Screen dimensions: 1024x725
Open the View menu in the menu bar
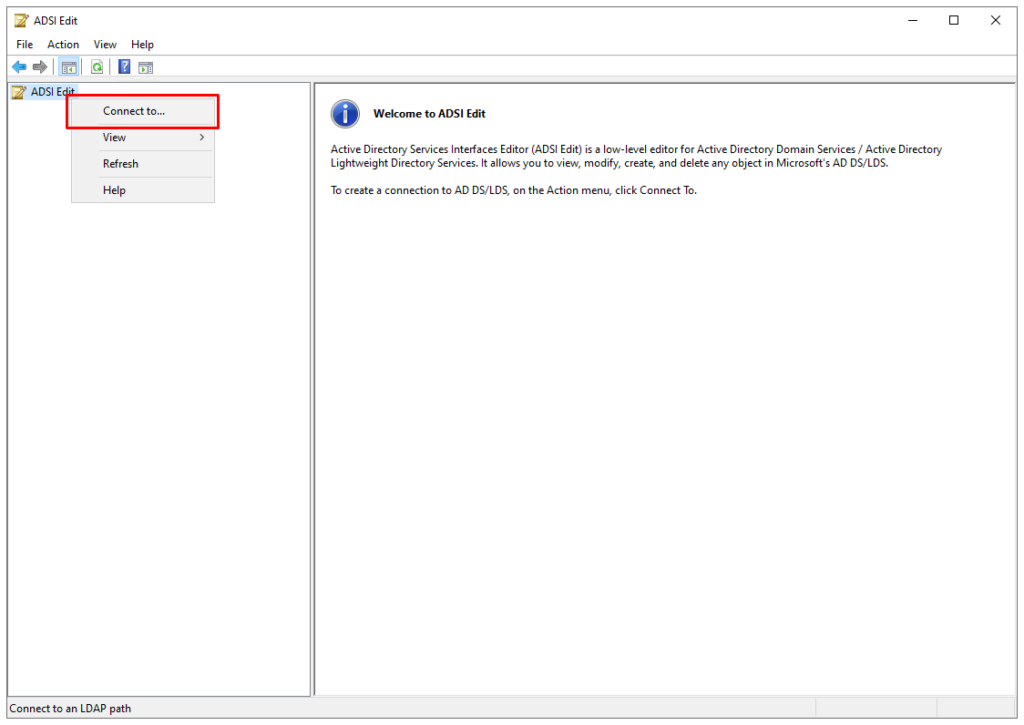coord(105,44)
